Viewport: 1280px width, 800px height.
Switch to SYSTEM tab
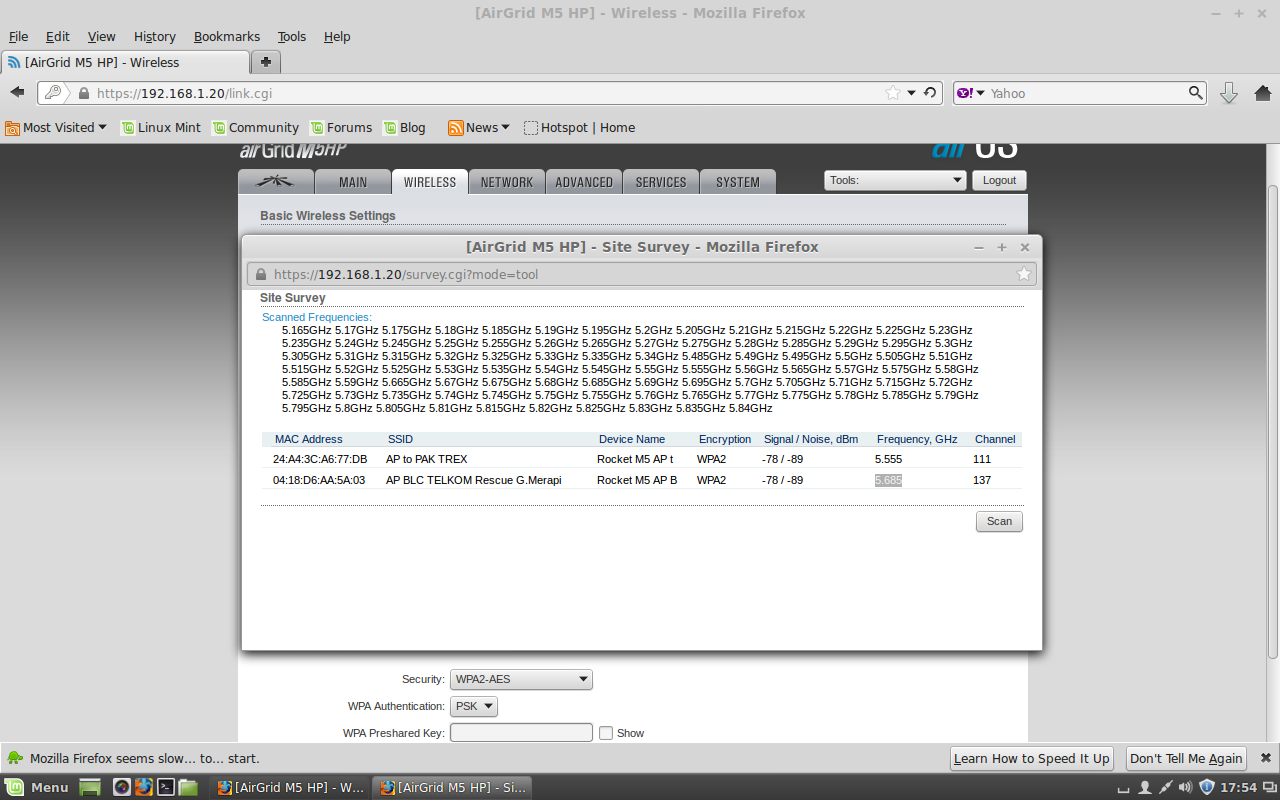click(x=738, y=182)
